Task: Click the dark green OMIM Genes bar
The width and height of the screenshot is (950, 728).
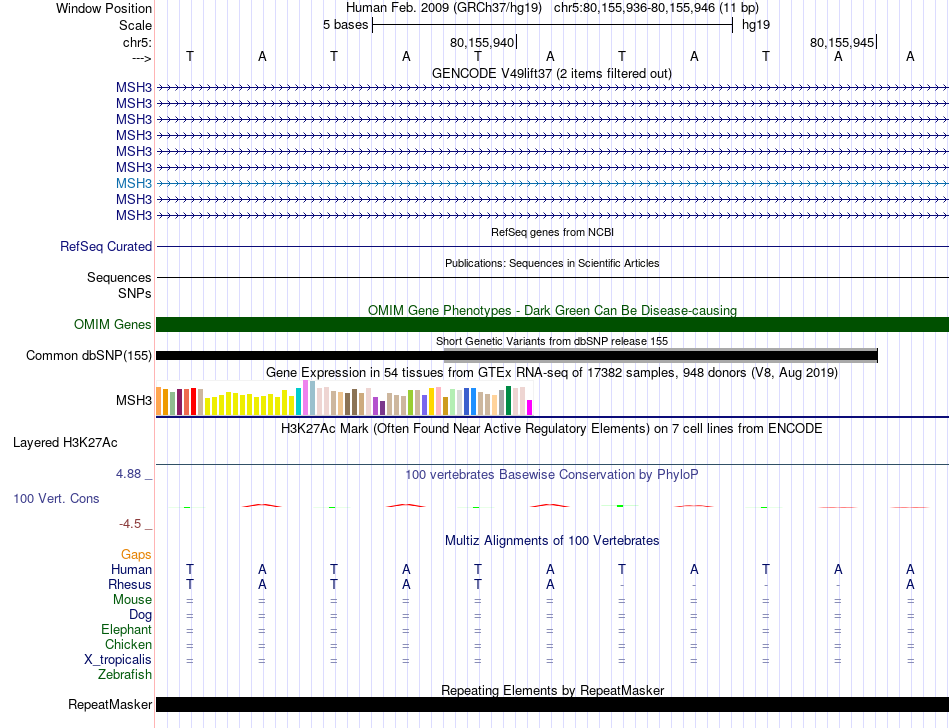Action: coord(553,325)
